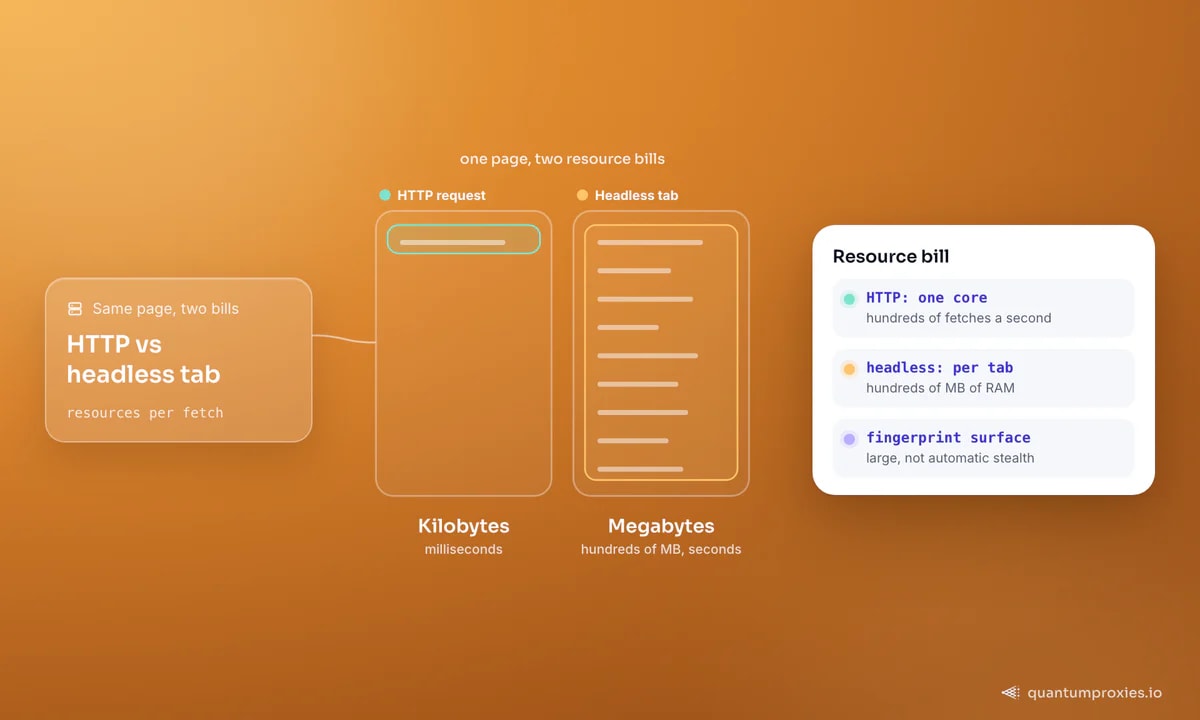This screenshot has height=720, width=1200.
Task: Click the server icon beside "Same page, two bills"
Action: (75, 309)
